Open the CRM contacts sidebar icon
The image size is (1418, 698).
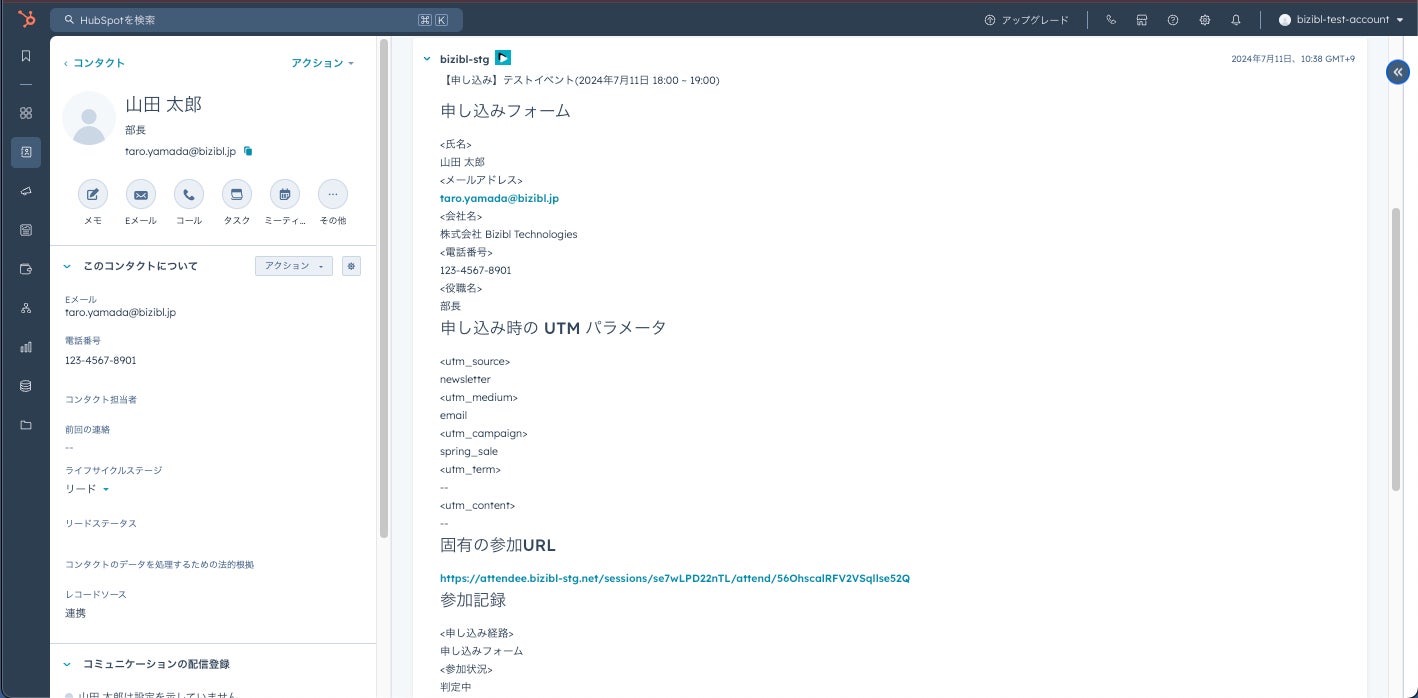(26, 152)
